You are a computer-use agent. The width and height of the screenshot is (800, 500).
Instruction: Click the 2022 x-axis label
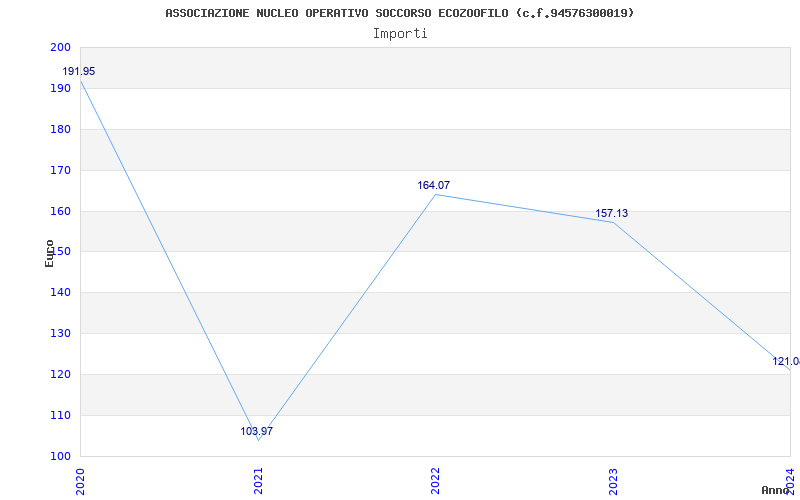(x=435, y=481)
